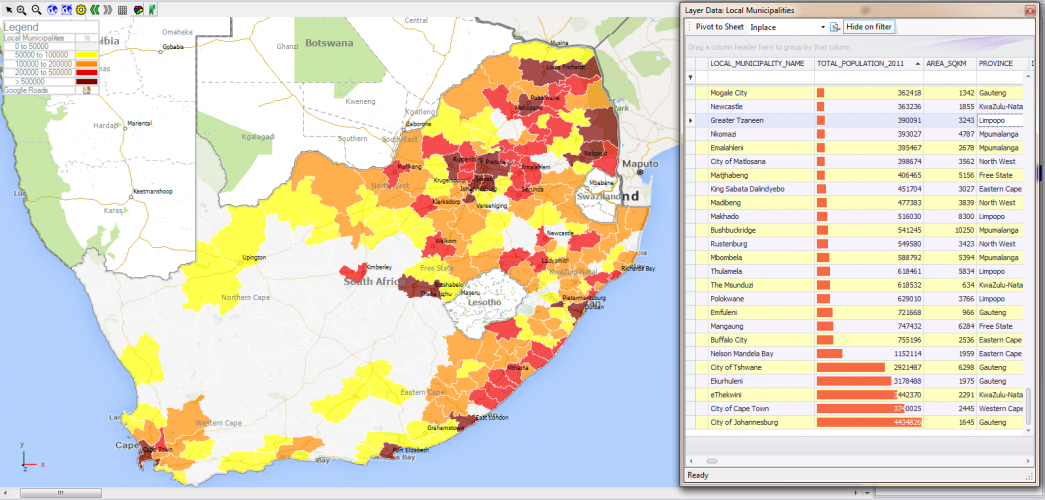1045x500 pixels.
Task: Click the orange 100000 to 200000 swatch
Action: click(87, 64)
